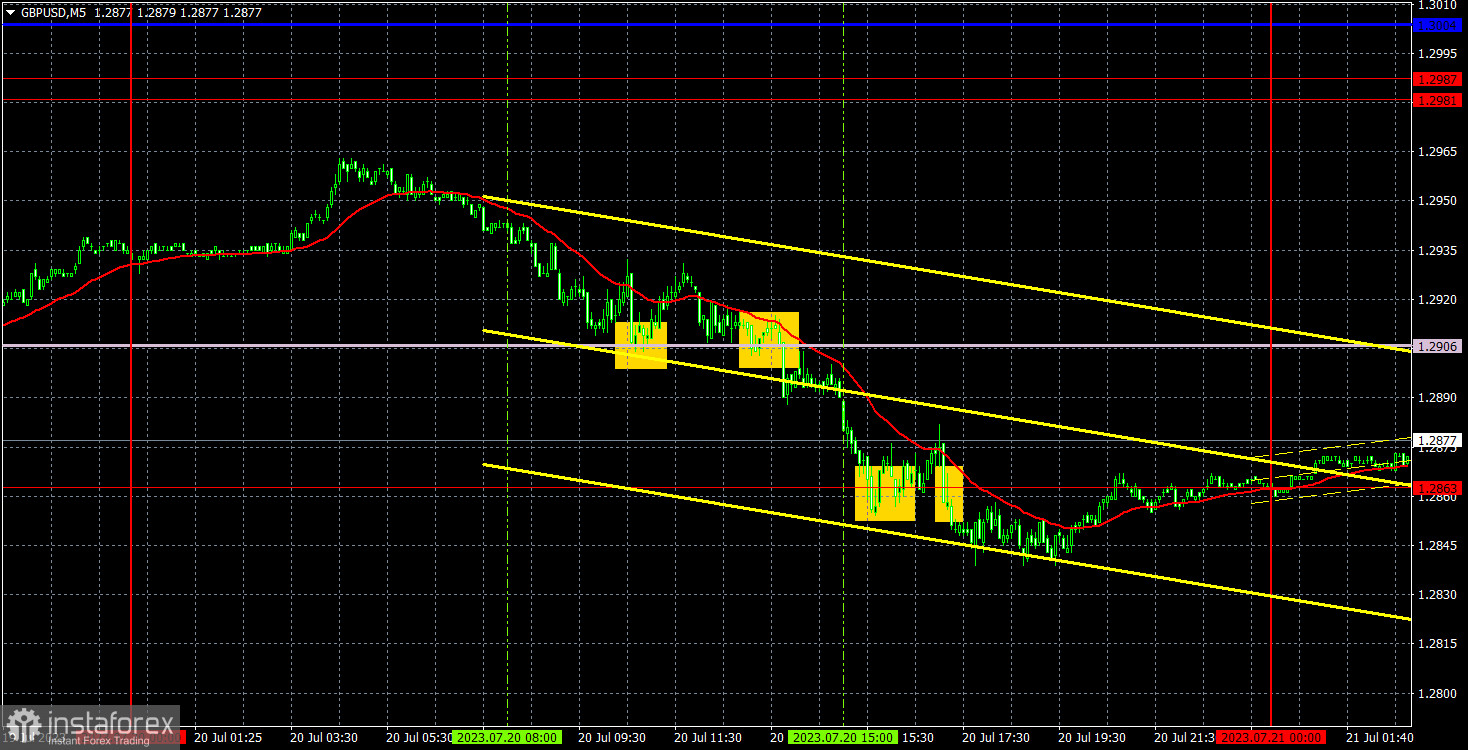
Task: Click the green 2023.07.20 15:00 time marker
Action: point(843,738)
